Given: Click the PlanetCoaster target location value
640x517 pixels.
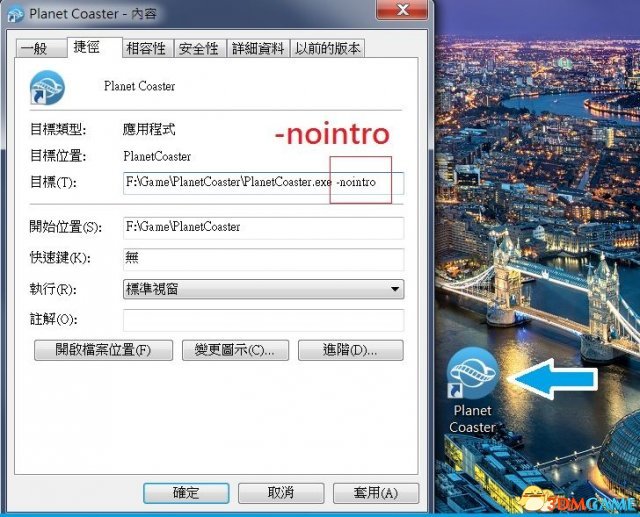Looking at the screenshot, I should point(157,156).
